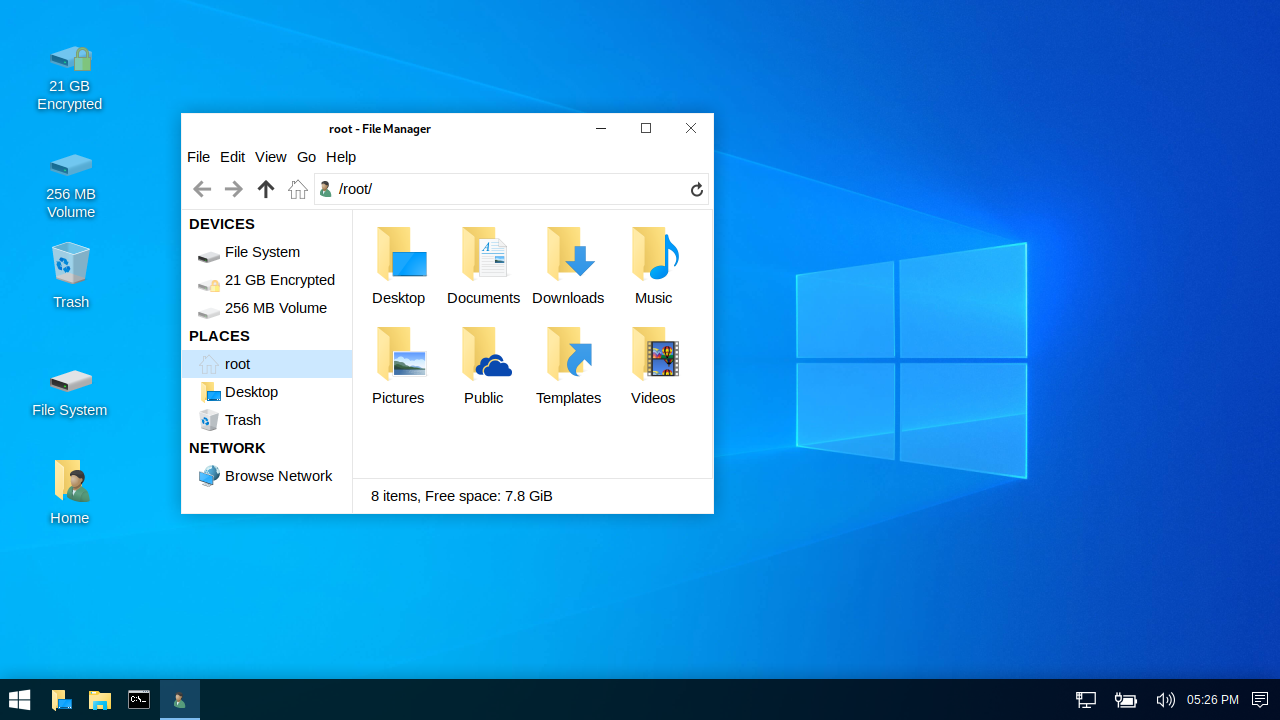Open the Help menu

coord(341,157)
